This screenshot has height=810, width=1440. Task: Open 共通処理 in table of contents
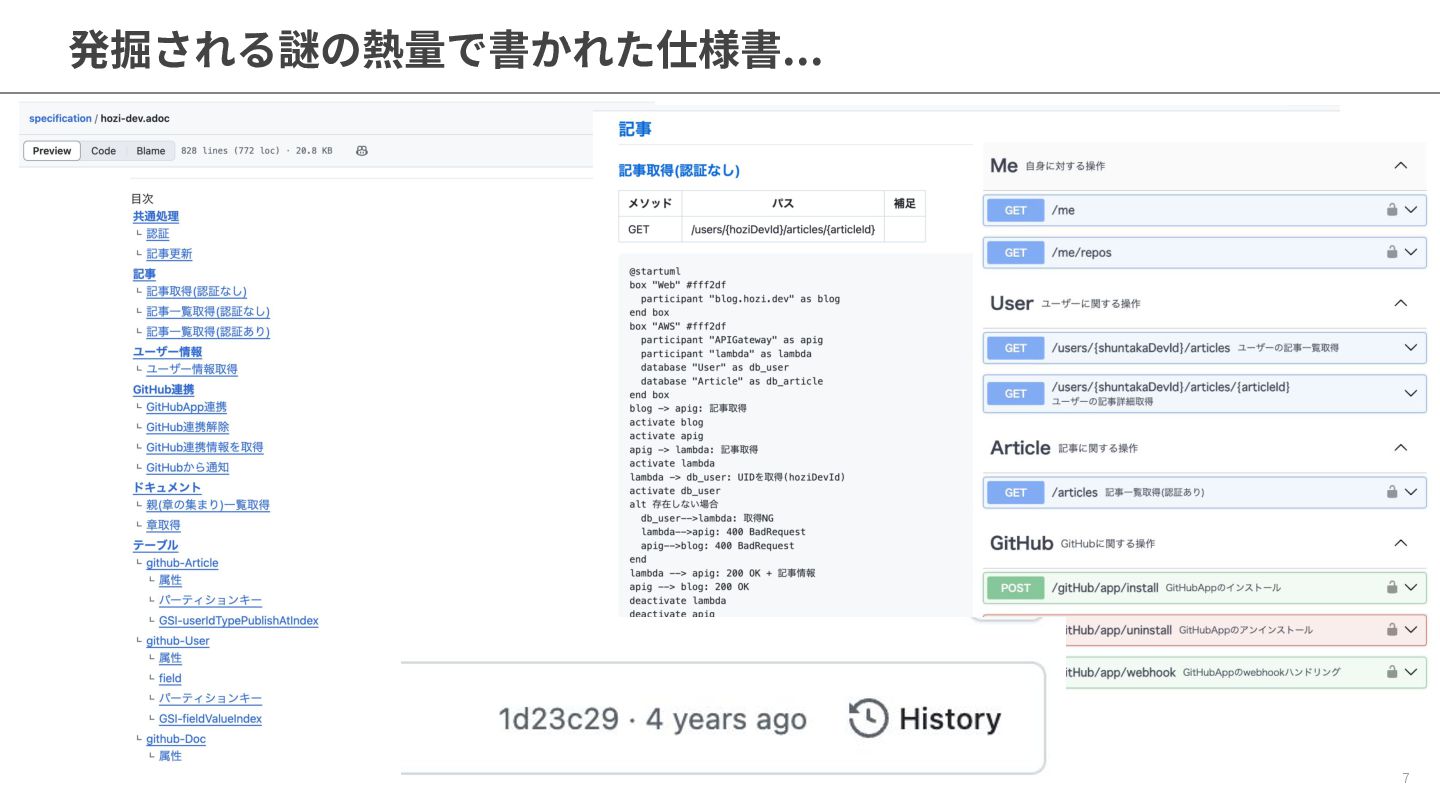click(x=155, y=216)
